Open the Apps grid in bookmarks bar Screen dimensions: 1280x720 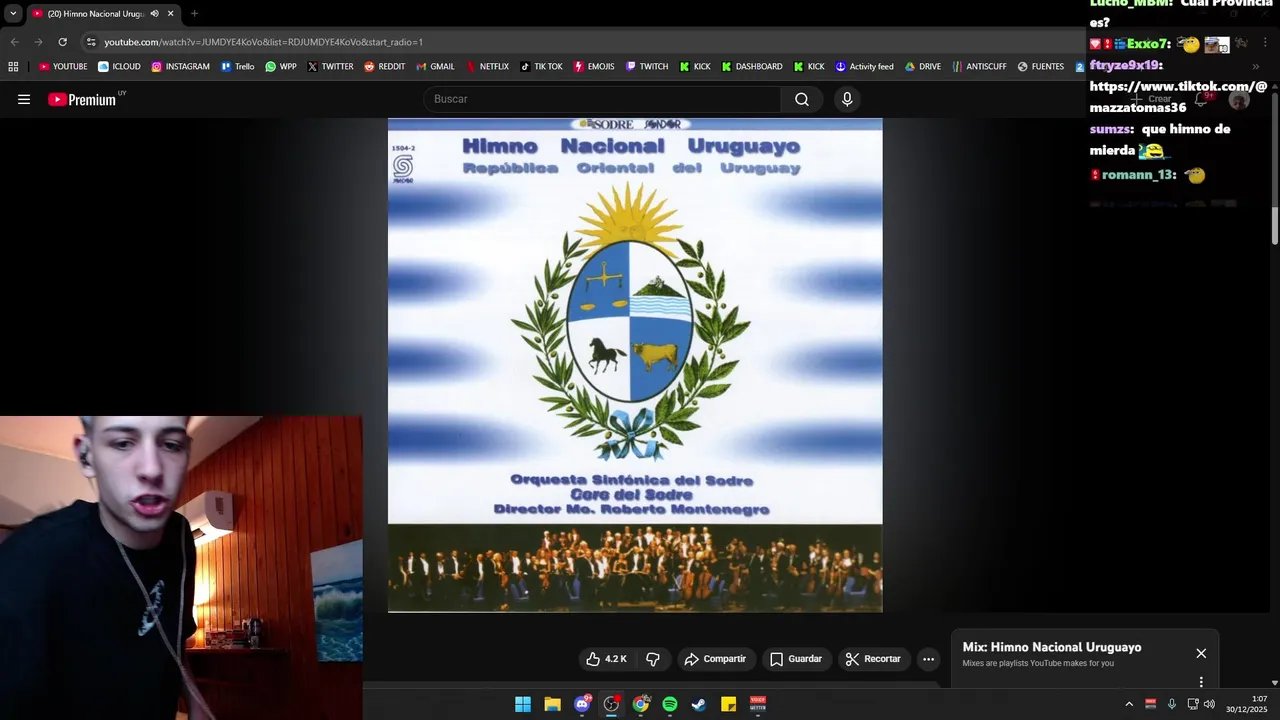13,67
